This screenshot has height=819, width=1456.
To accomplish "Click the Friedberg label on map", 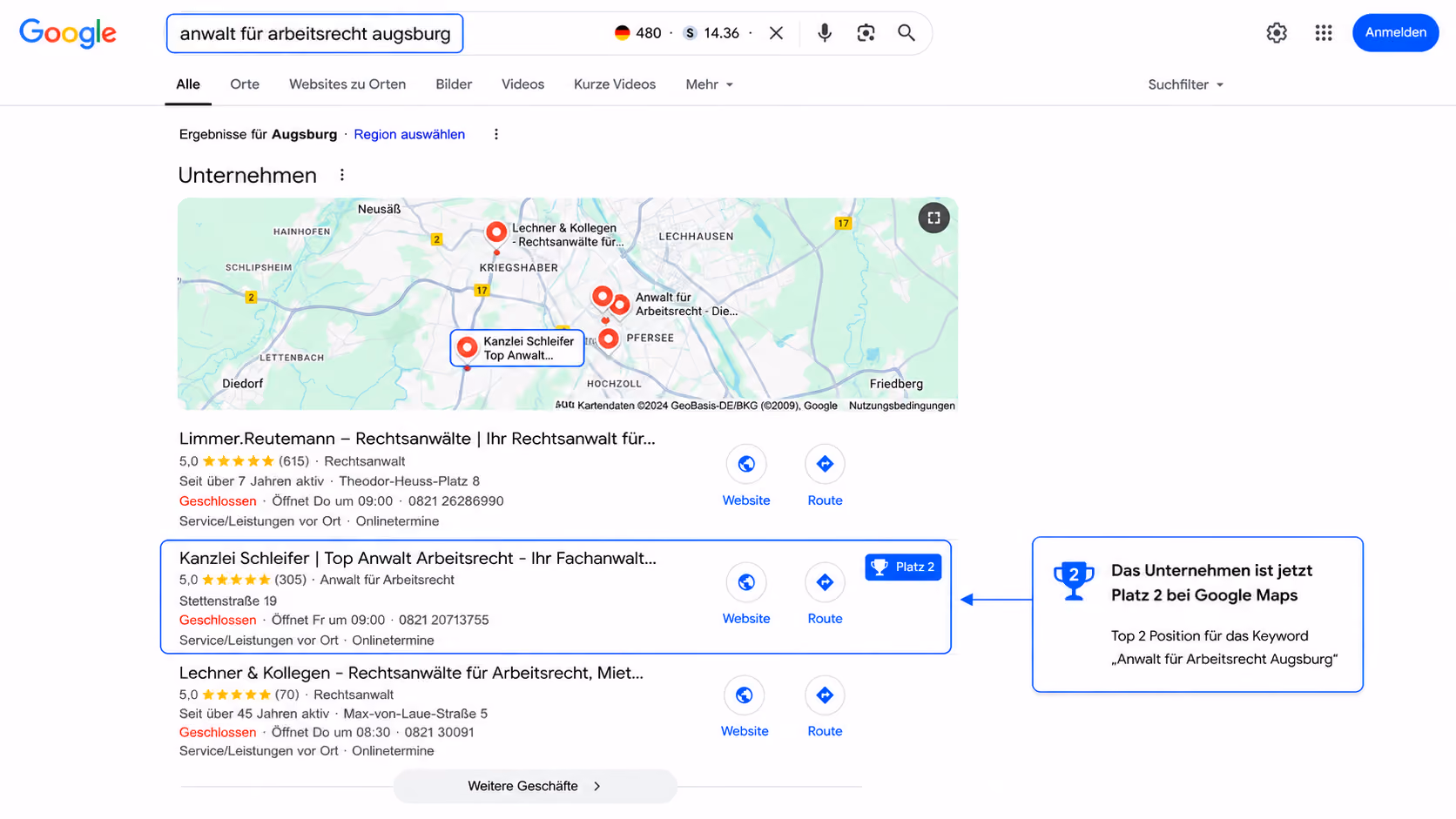I will tap(896, 384).
